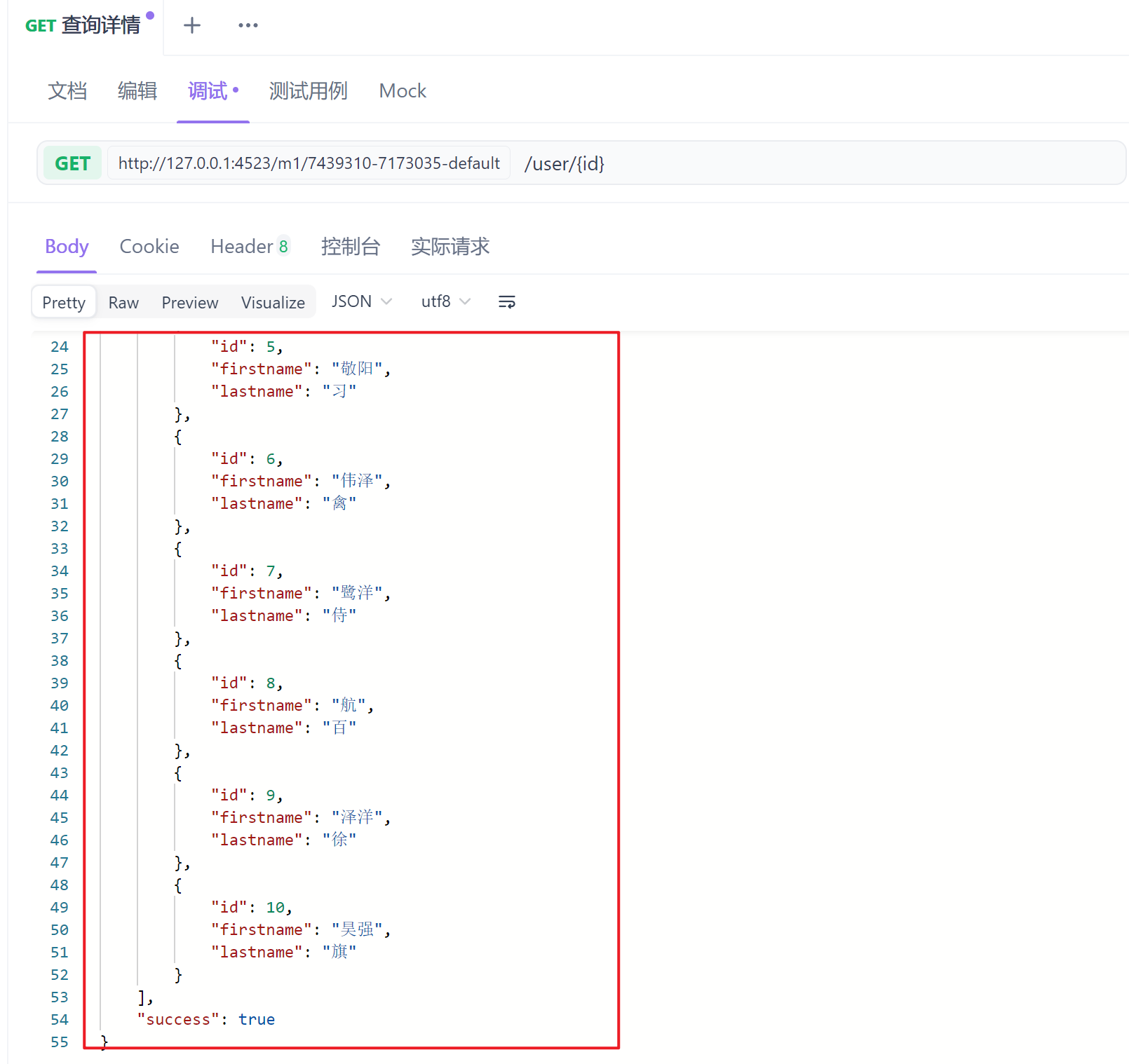Open the Cookie response tab
Image resolution: width=1129 pixels, height=1064 pixels.
(149, 247)
